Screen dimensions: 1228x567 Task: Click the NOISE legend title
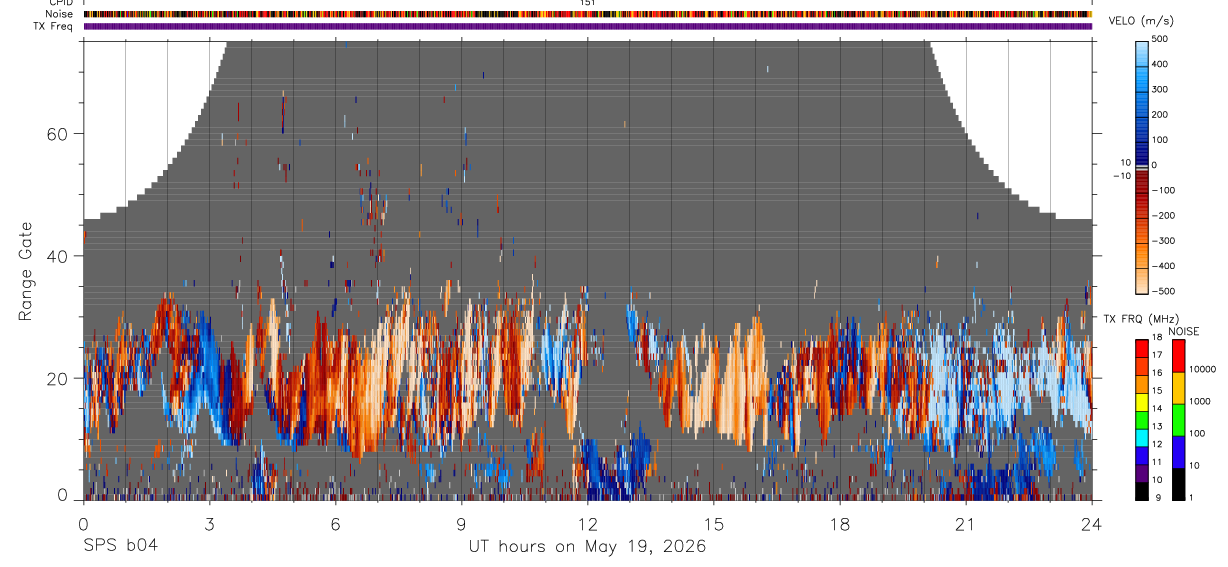click(1185, 332)
